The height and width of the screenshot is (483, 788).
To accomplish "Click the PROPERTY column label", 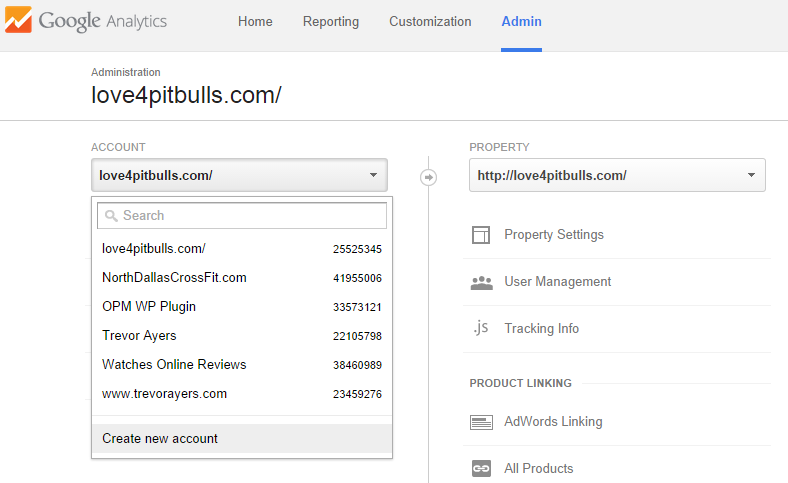I will (x=500, y=147).
